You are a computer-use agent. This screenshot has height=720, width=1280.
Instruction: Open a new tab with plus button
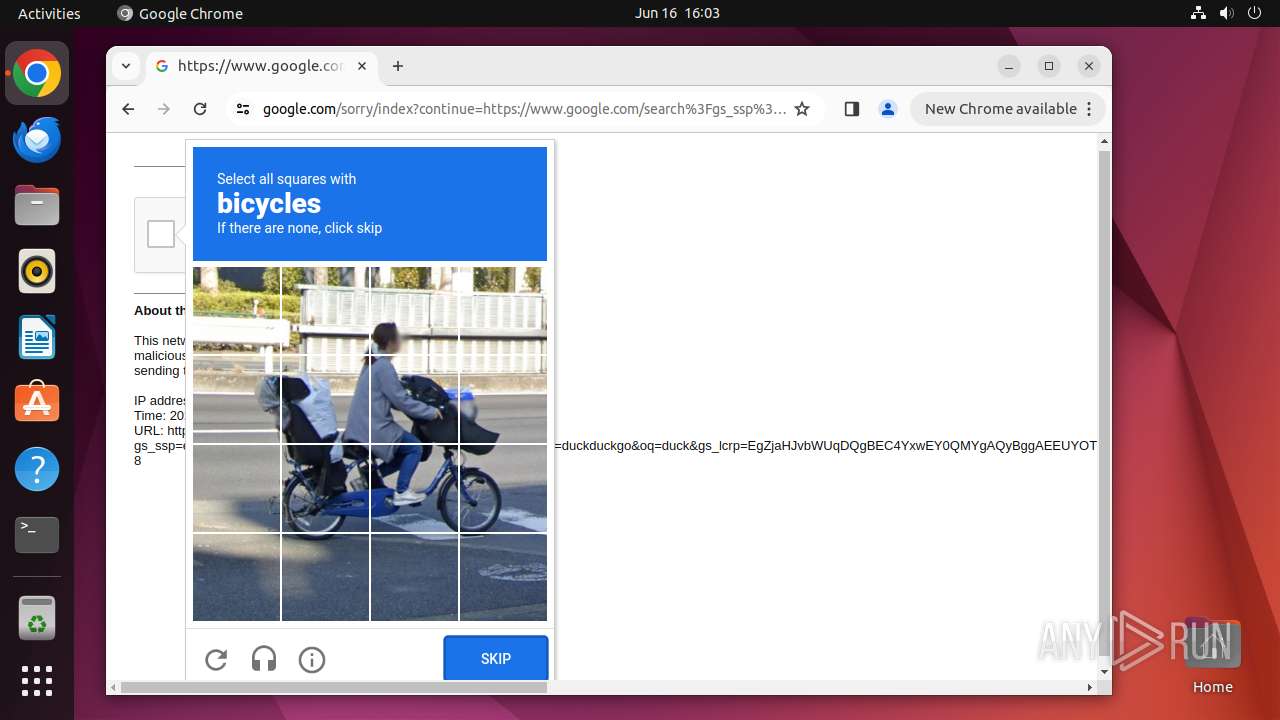[x=398, y=66]
